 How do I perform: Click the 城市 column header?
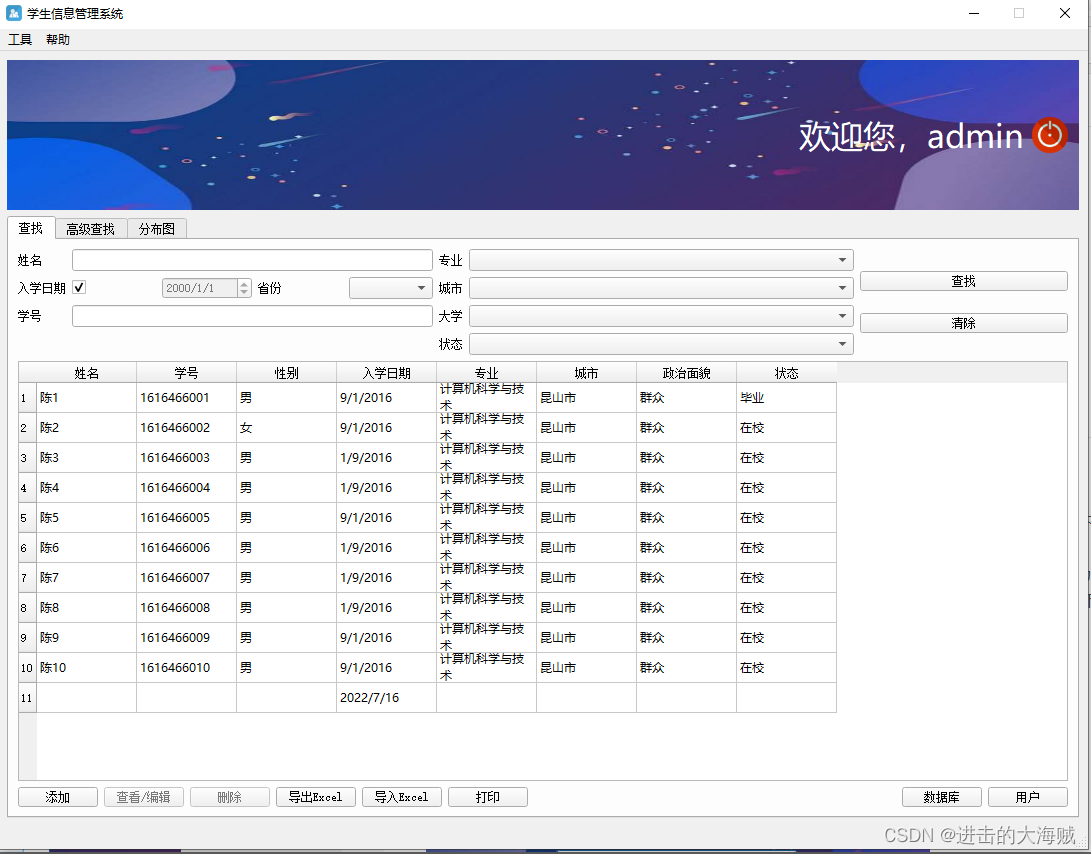click(x=587, y=373)
